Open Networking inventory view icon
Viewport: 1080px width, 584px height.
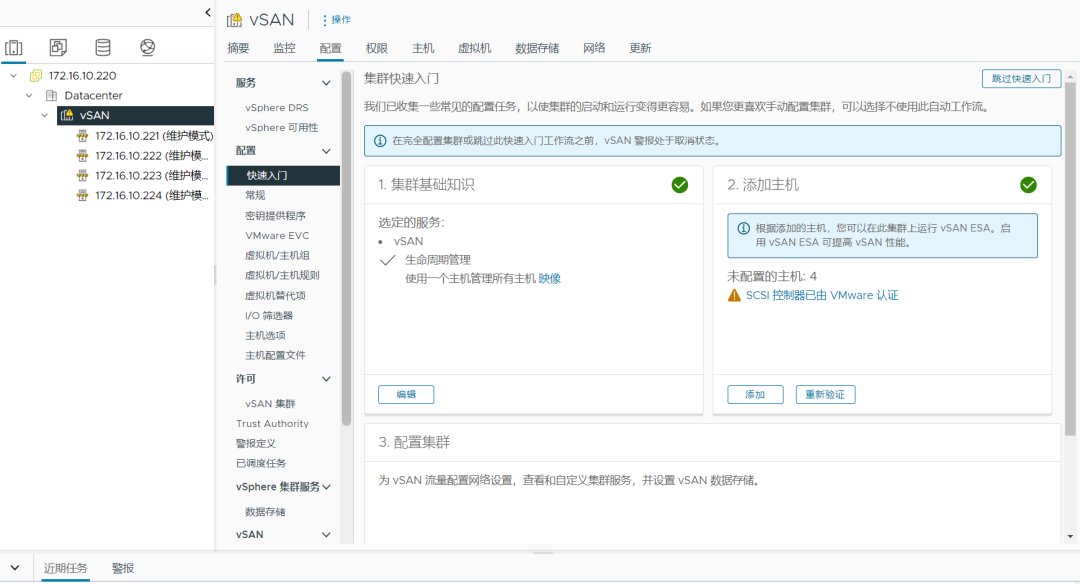click(147, 48)
